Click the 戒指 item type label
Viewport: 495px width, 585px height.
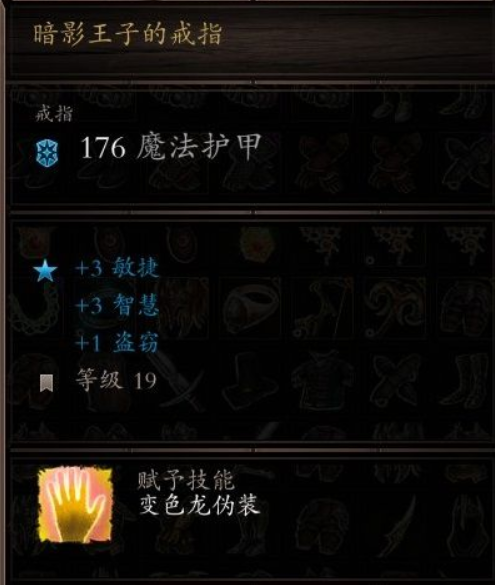(54, 113)
